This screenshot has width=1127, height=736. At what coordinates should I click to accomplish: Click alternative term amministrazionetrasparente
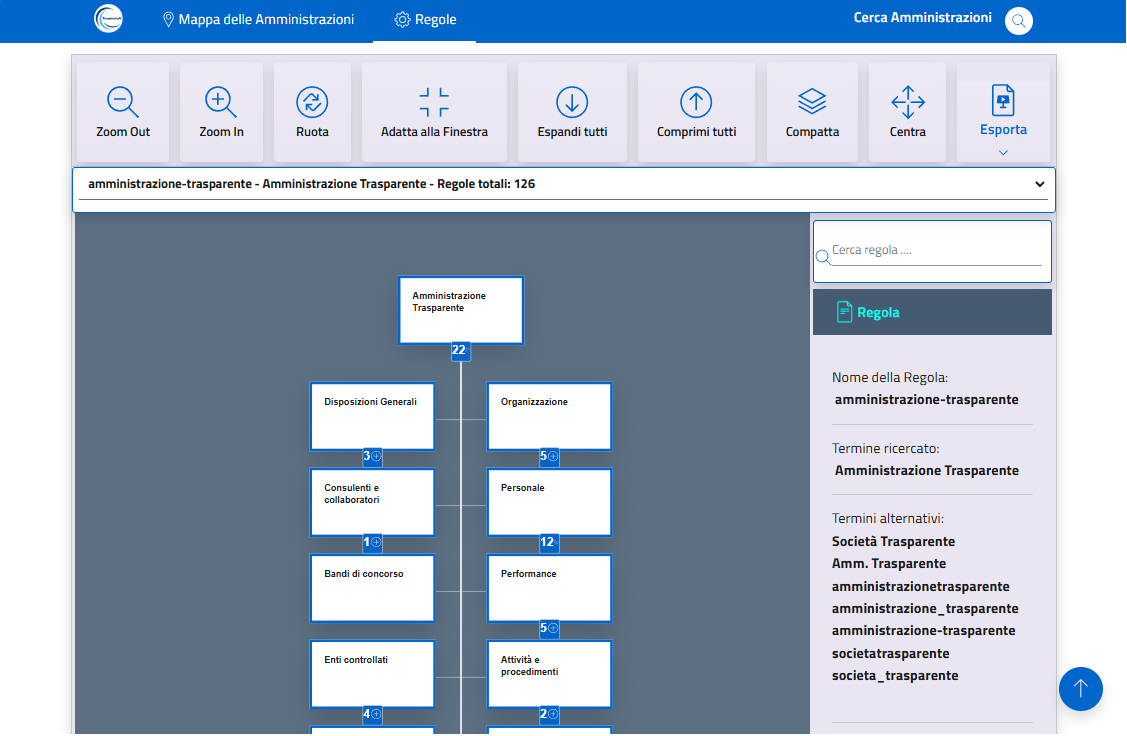coord(921,586)
